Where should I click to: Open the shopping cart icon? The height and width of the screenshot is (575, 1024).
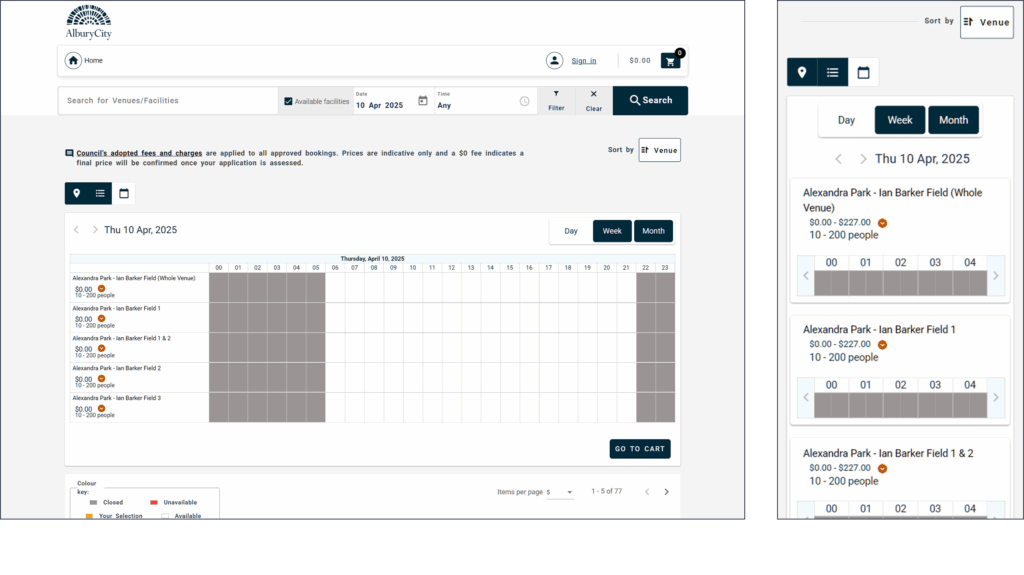click(670, 61)
